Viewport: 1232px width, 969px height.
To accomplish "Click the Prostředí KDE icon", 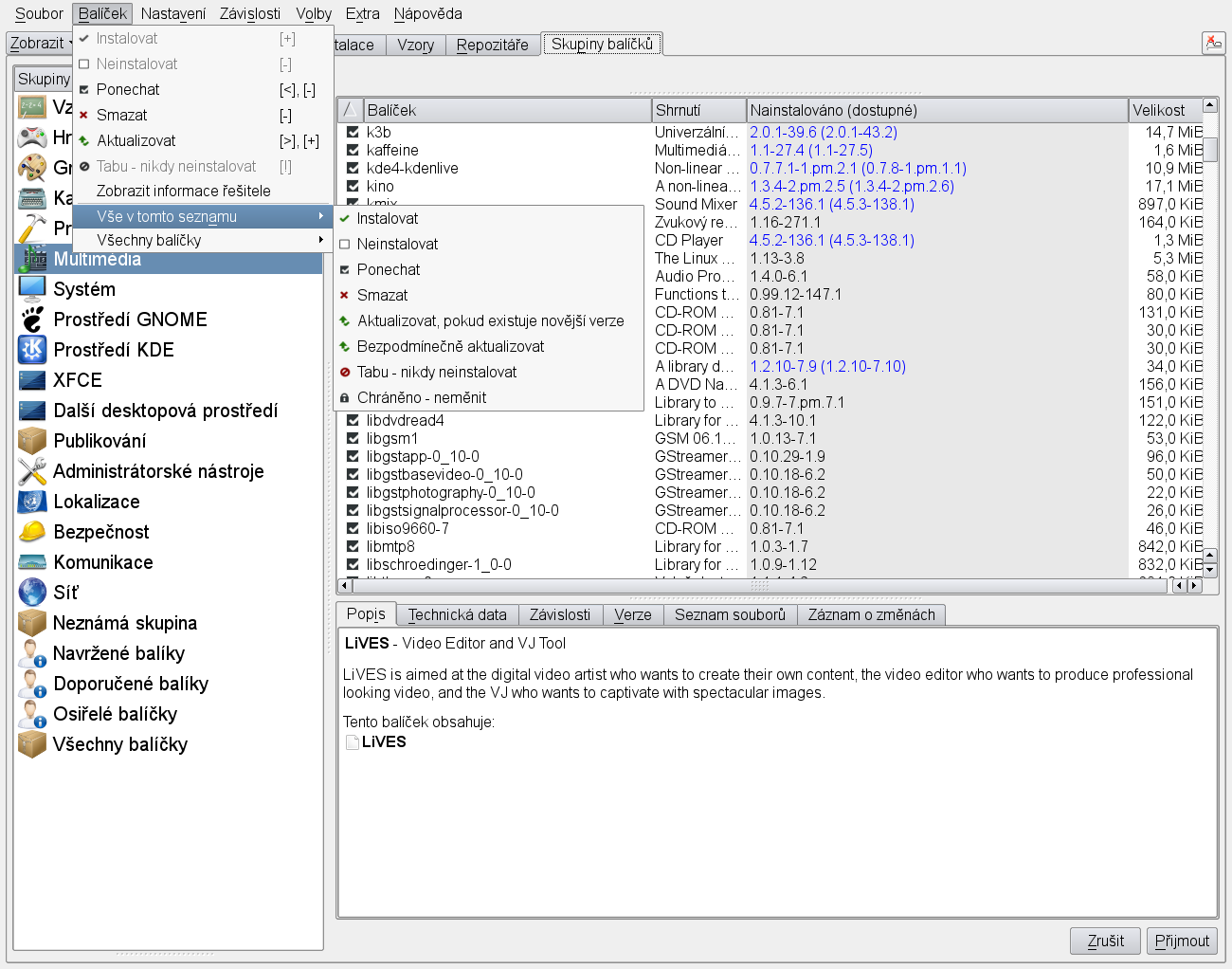I will 32,350.
